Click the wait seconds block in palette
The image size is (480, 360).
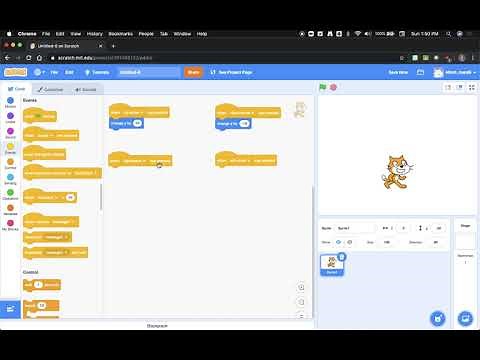point(42,285)
